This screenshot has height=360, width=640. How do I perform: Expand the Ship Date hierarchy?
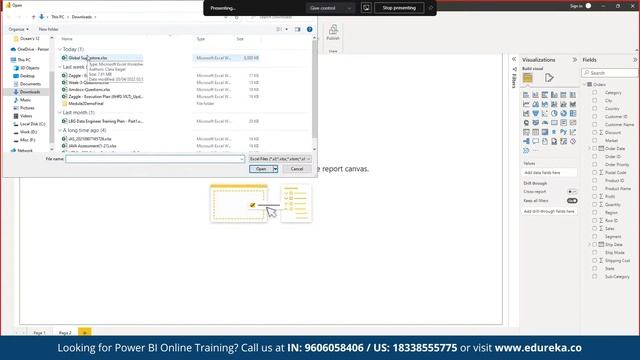[589, 244]
